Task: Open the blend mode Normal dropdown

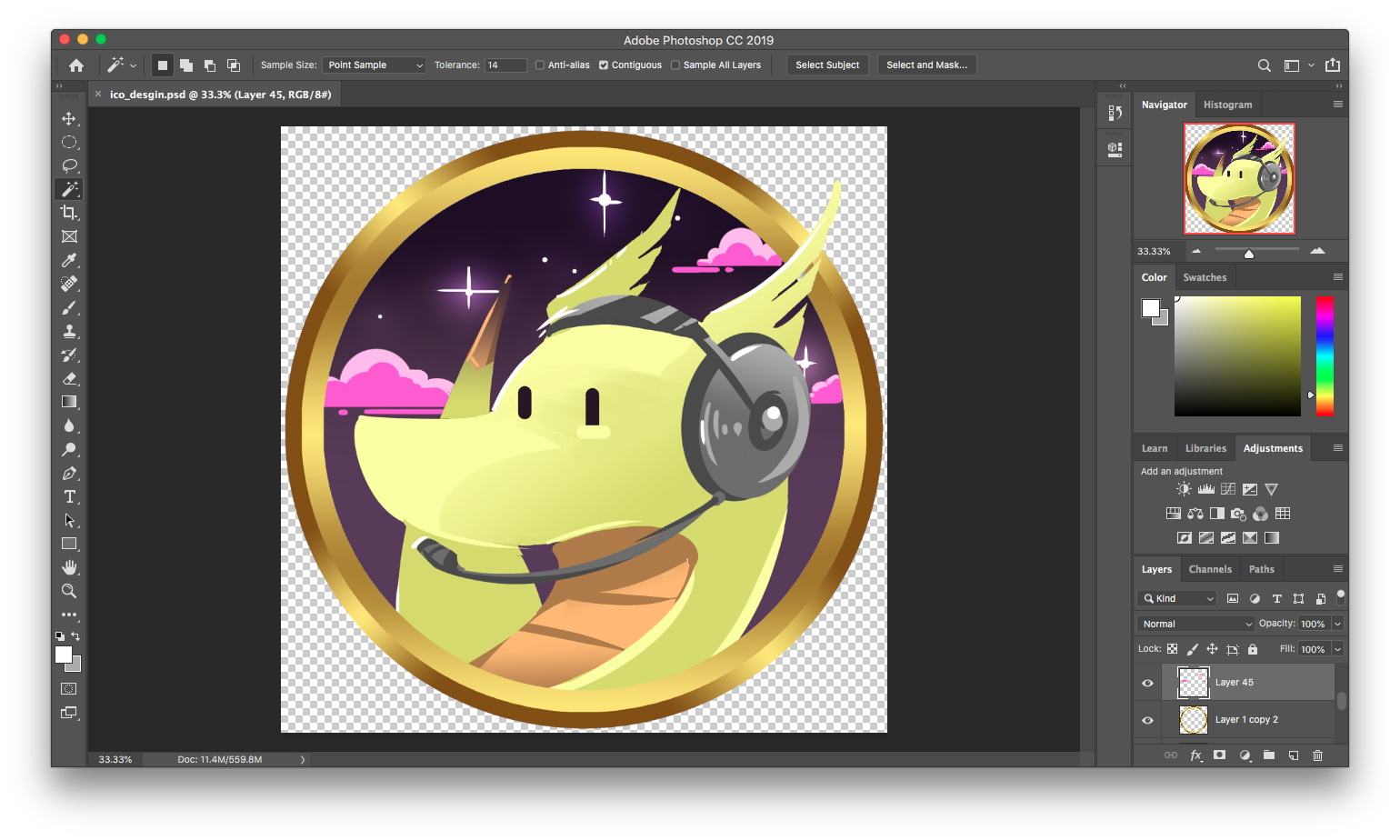Action: [1195, 624]
